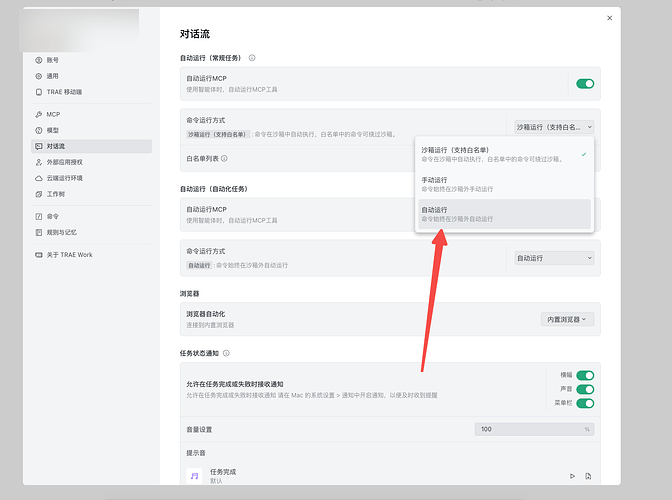
Task: Go to the 命令 sidebar section
Action: click(x=91, y=216)
